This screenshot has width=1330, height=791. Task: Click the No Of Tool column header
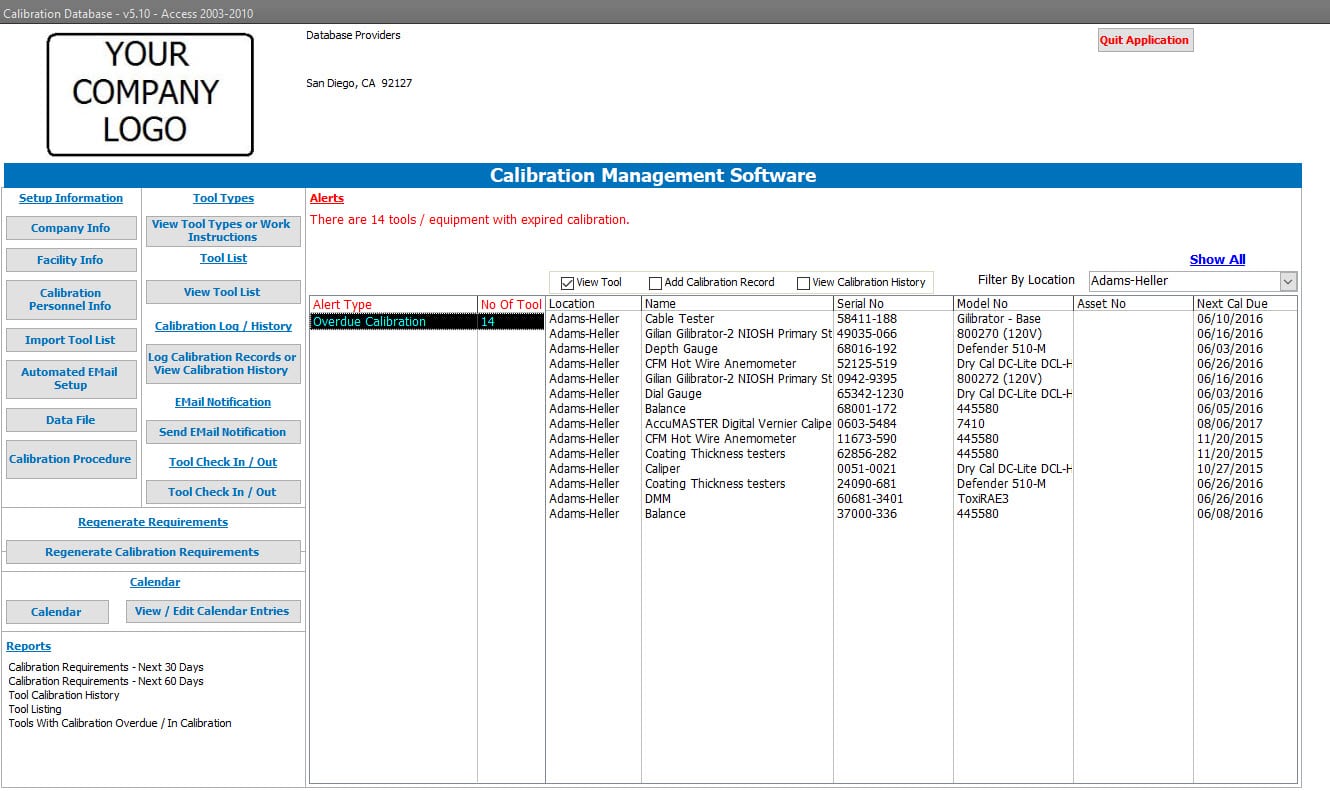tap(511, 304)
